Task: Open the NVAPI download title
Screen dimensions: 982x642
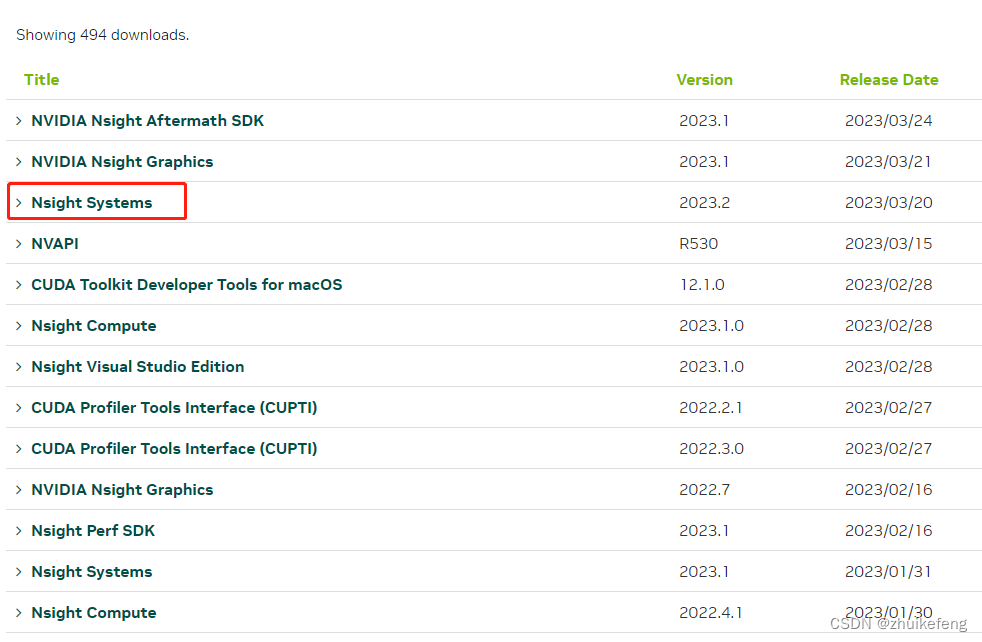Action: click(x=55, y=244)
